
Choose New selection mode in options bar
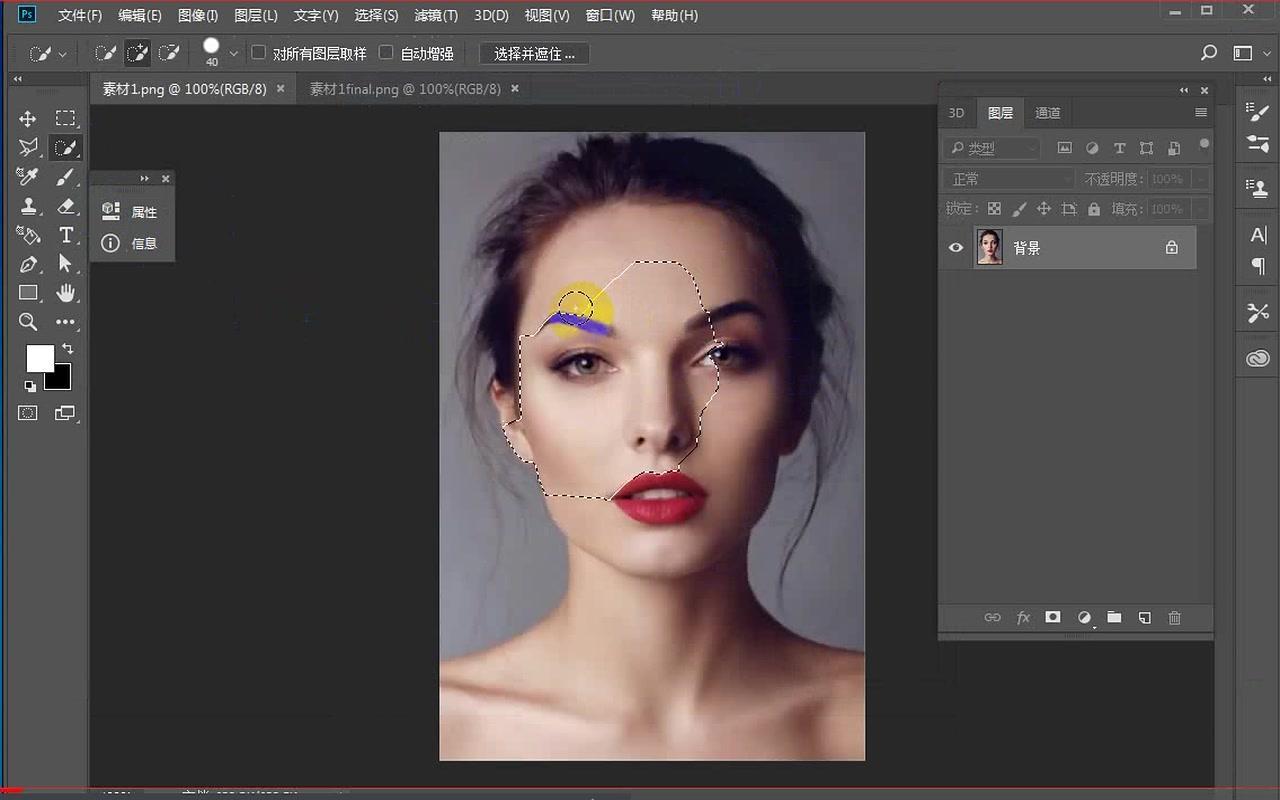pyautogui.click(x=105, y=53)
